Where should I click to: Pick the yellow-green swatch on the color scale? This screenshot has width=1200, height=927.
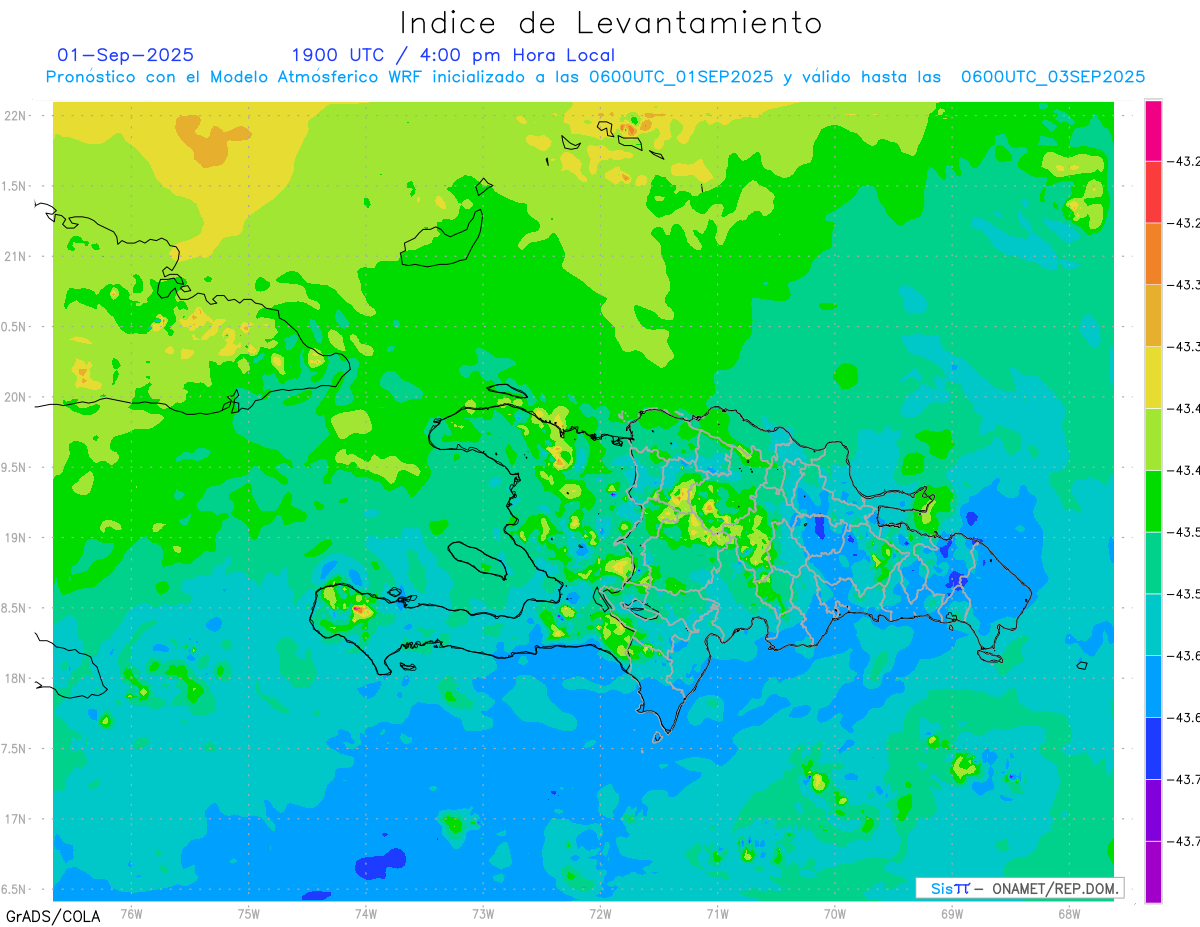pos(1153,439)
